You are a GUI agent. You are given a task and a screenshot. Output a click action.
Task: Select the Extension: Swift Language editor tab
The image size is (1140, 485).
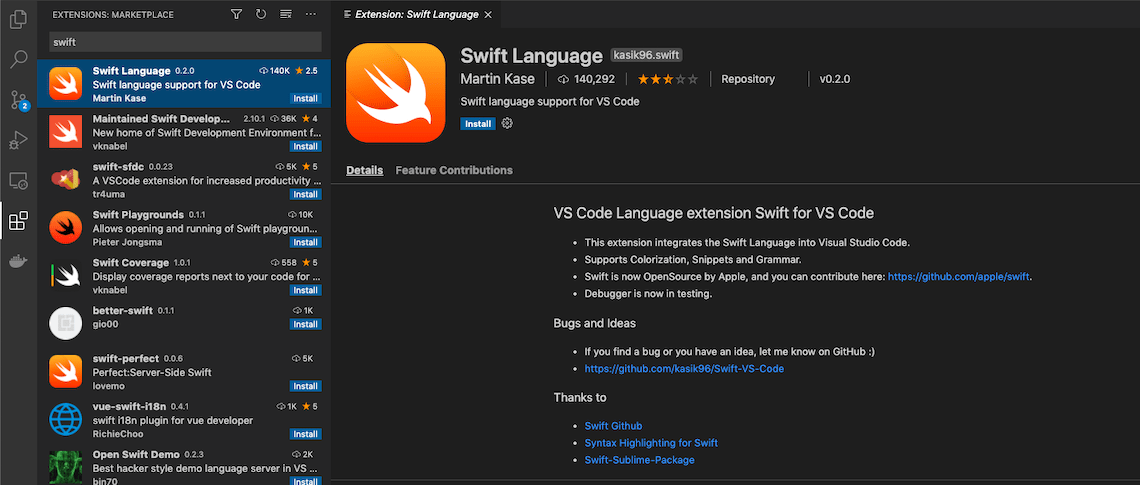pyautogui.click(x=417, y=15)
